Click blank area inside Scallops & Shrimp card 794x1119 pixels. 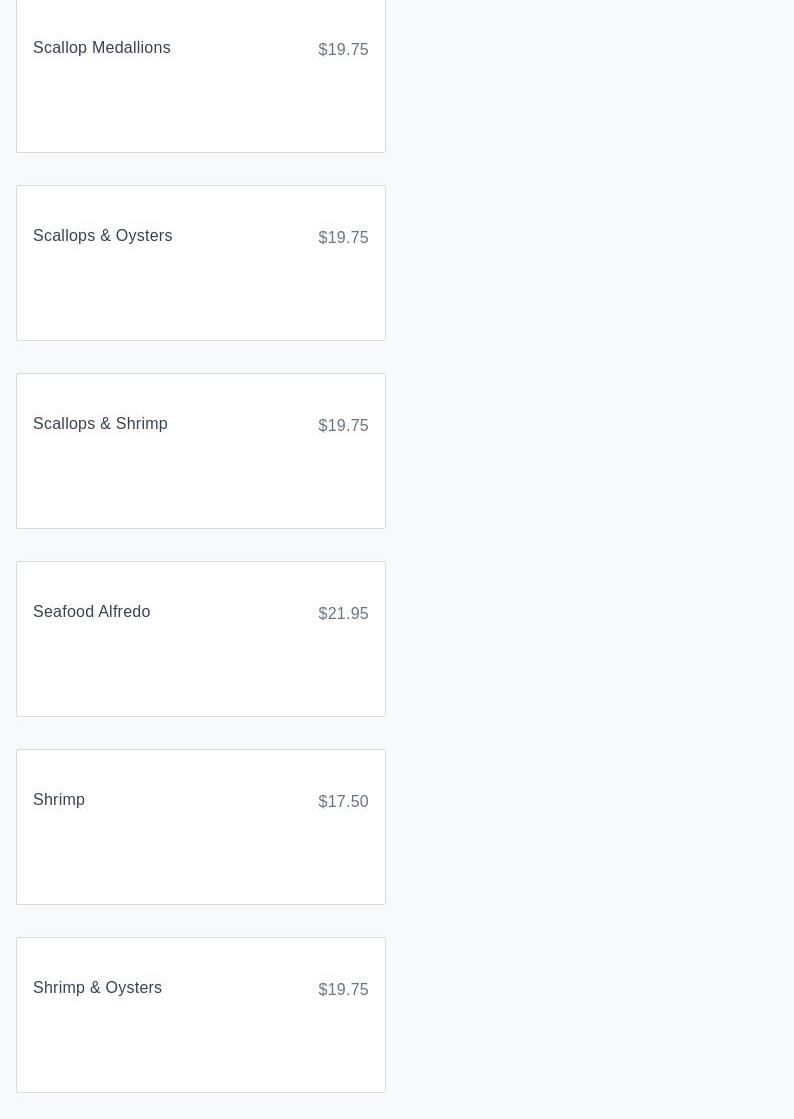[x=200, y=486]
